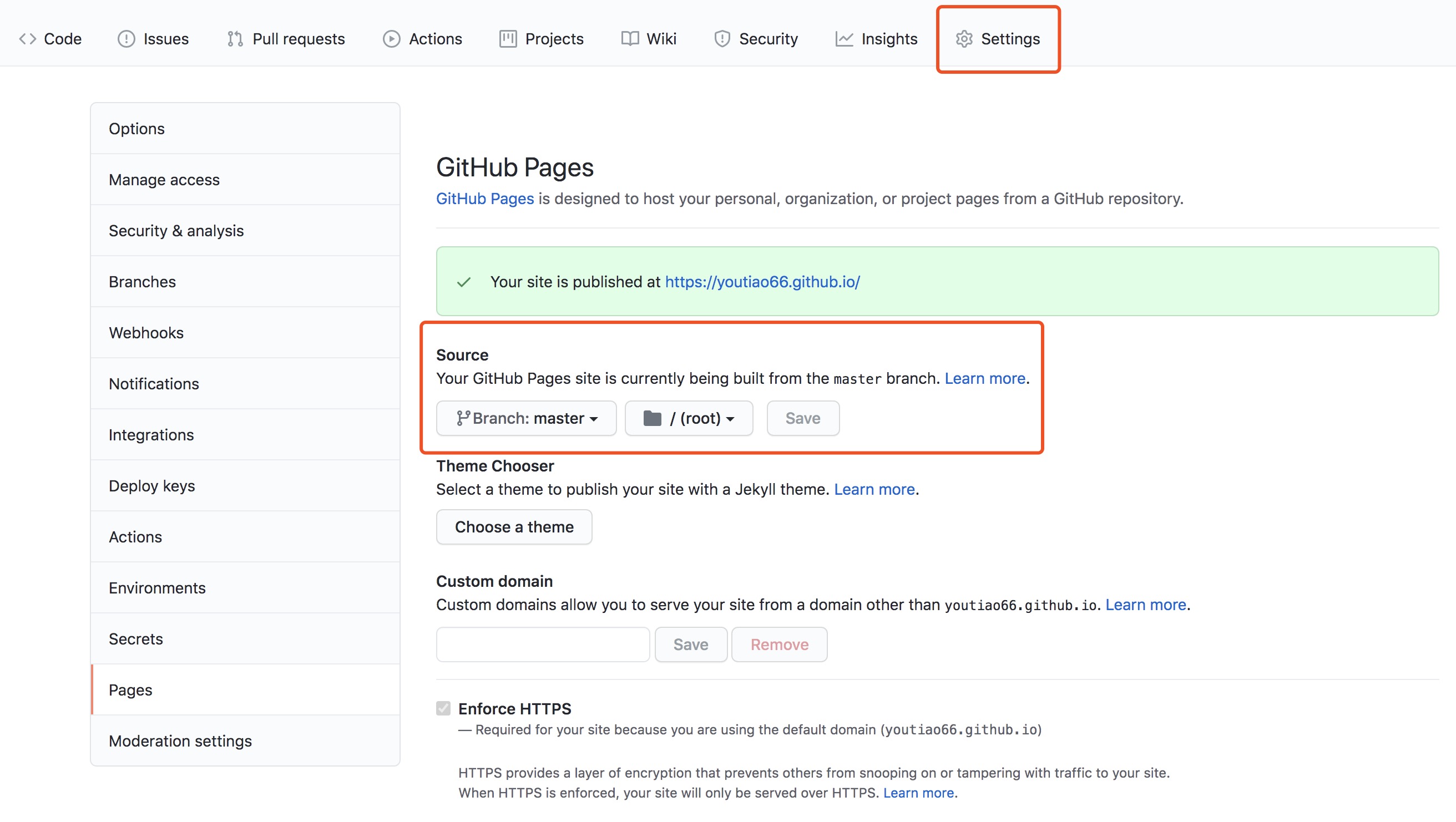The width and height of the screenshot is (1456, 822).
Task: Open Deploy keys in sidebar
Action: tap(245, 486)
